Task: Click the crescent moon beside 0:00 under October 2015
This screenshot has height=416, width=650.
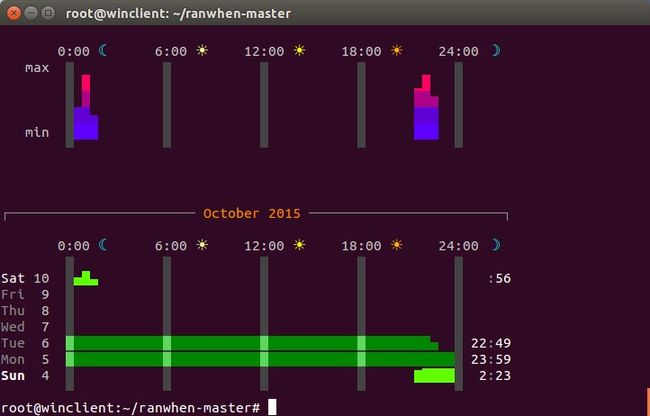Action: pyautogui.click(x=103, y=245)
